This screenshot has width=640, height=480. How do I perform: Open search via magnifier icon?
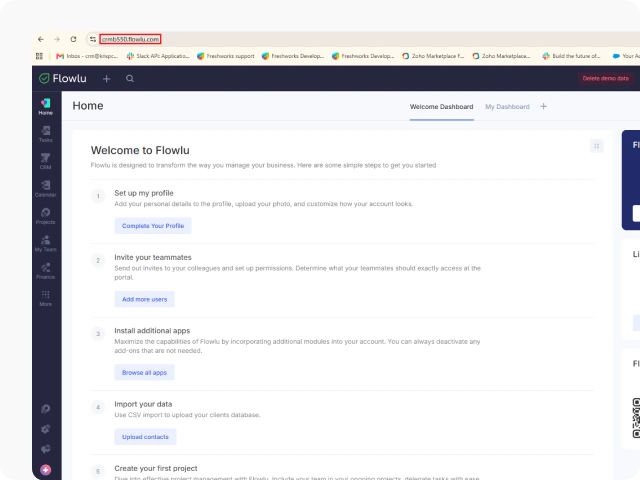[x=130, y=78]
